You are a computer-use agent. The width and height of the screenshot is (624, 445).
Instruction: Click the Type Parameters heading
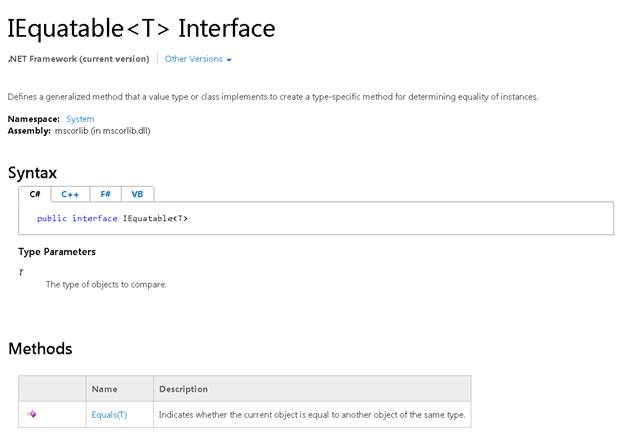[57, 251]
